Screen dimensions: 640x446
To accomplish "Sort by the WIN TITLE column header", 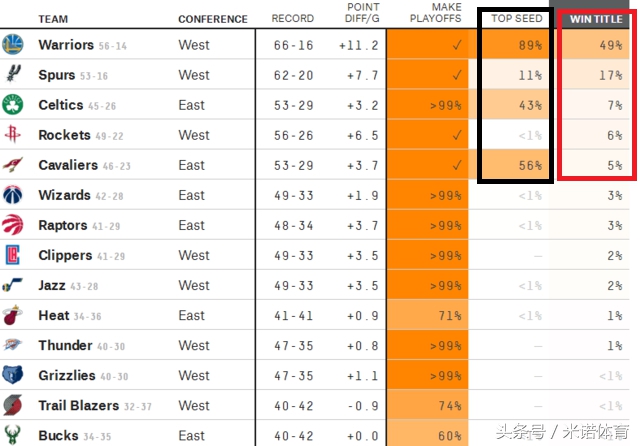I will [x=596, y=19].
